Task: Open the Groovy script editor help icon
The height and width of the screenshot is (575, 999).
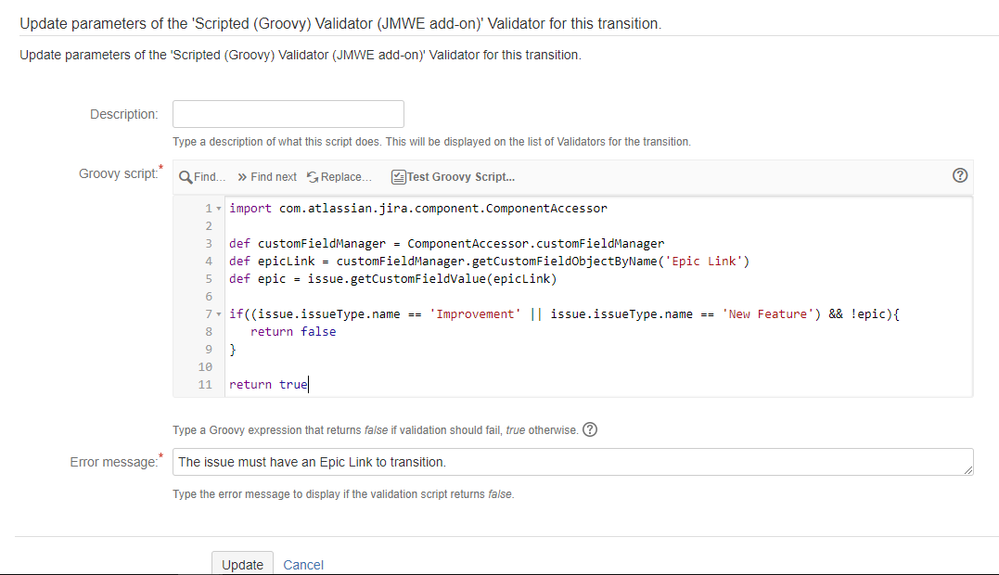Action: coord(959,176)
